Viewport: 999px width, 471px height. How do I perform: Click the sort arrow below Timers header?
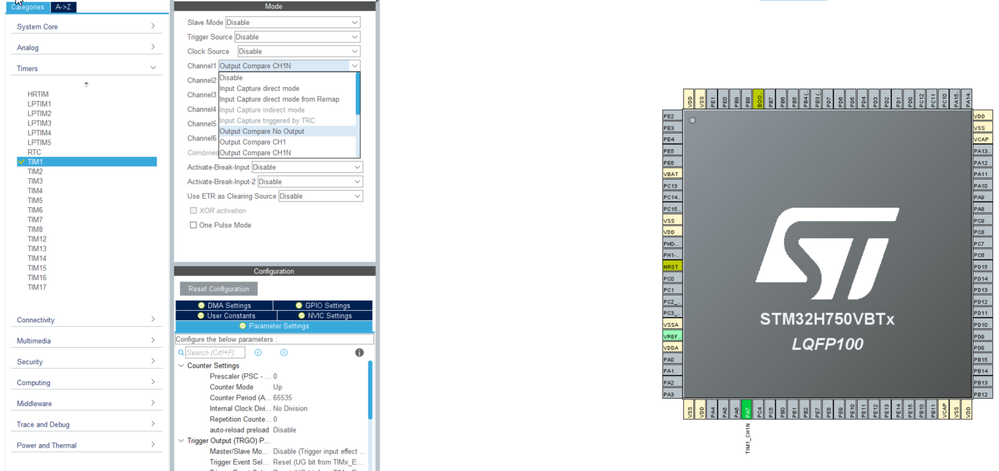[x=86, y=84]
